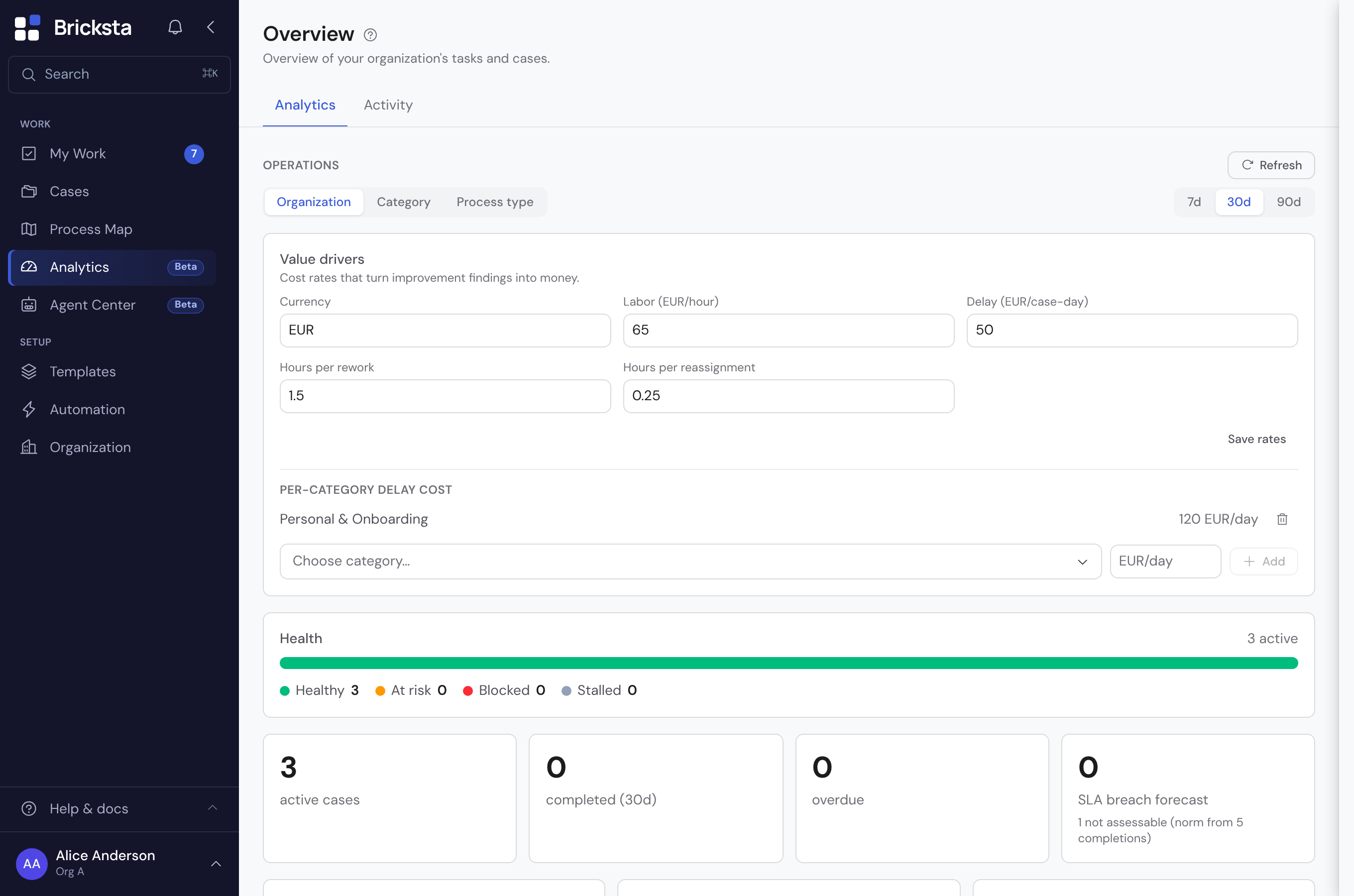
Task: Click the orange At risk legend dot
Action: (x=380, y=691)
